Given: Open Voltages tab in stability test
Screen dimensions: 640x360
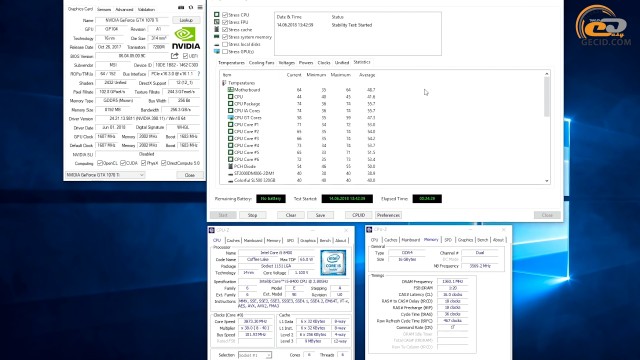Looking at the screenshot, I should [287, 63].
